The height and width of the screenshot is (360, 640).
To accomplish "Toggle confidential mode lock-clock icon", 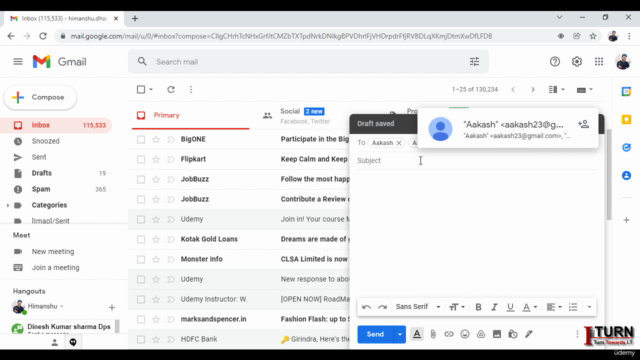I will pyautogui.click(x=513, y=334).
